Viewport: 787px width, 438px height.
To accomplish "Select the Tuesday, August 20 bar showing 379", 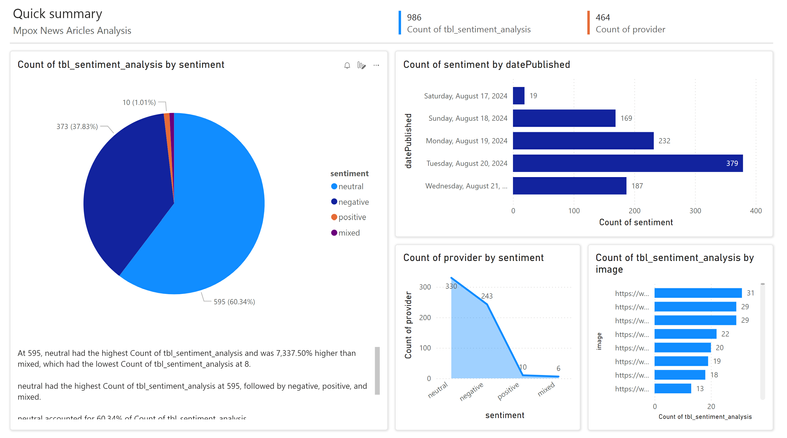I will pyautogui.click(x=628, y=164).
